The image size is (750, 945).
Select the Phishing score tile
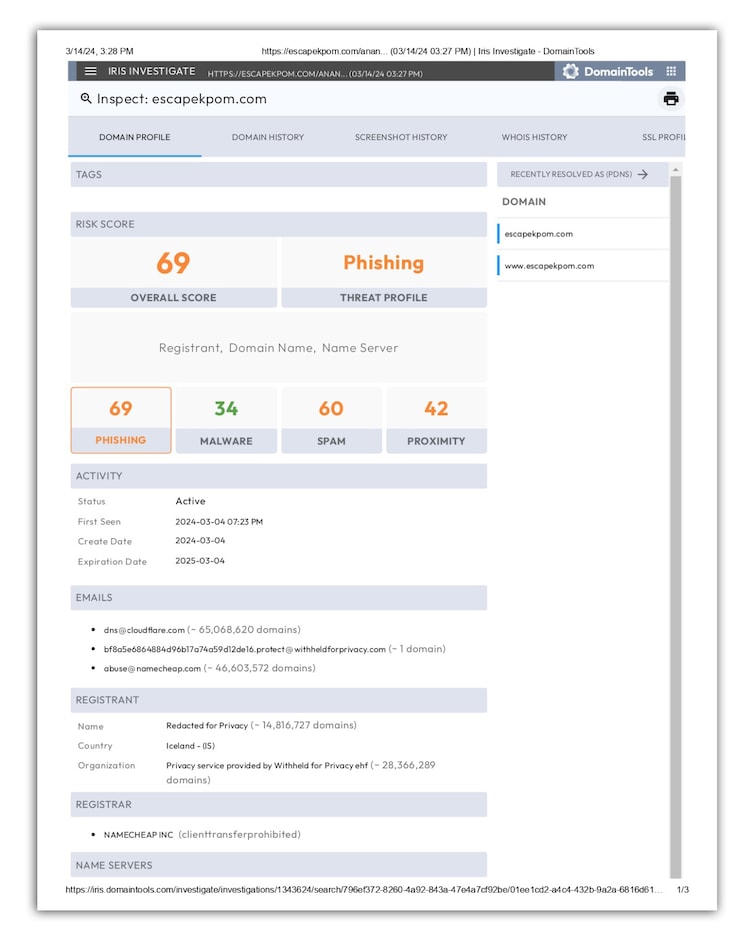click(x=121, y=420)
